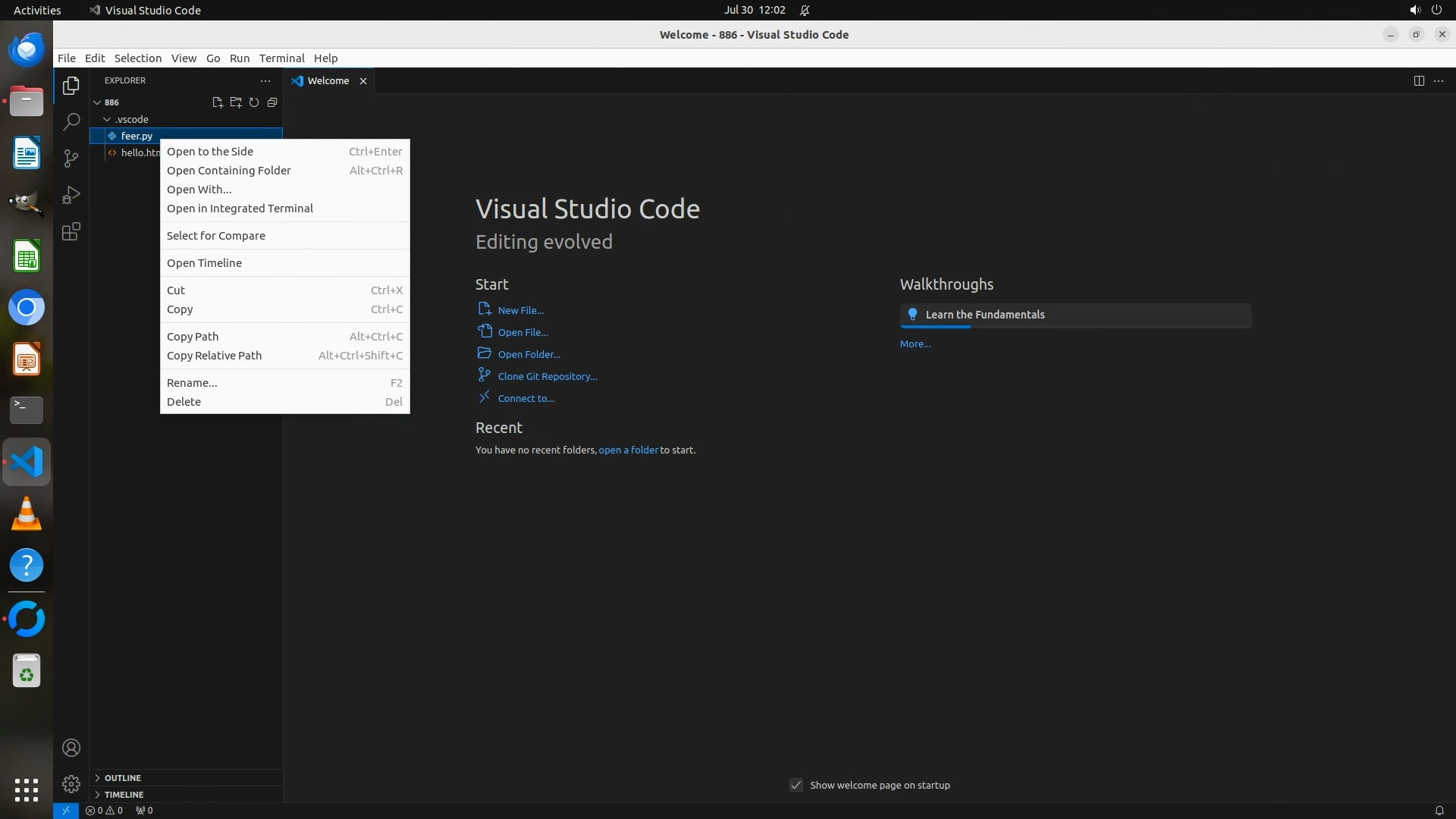Refresh the Explorer file tree
Screen dimensions: 1456x819
click(x=254, y=102)
